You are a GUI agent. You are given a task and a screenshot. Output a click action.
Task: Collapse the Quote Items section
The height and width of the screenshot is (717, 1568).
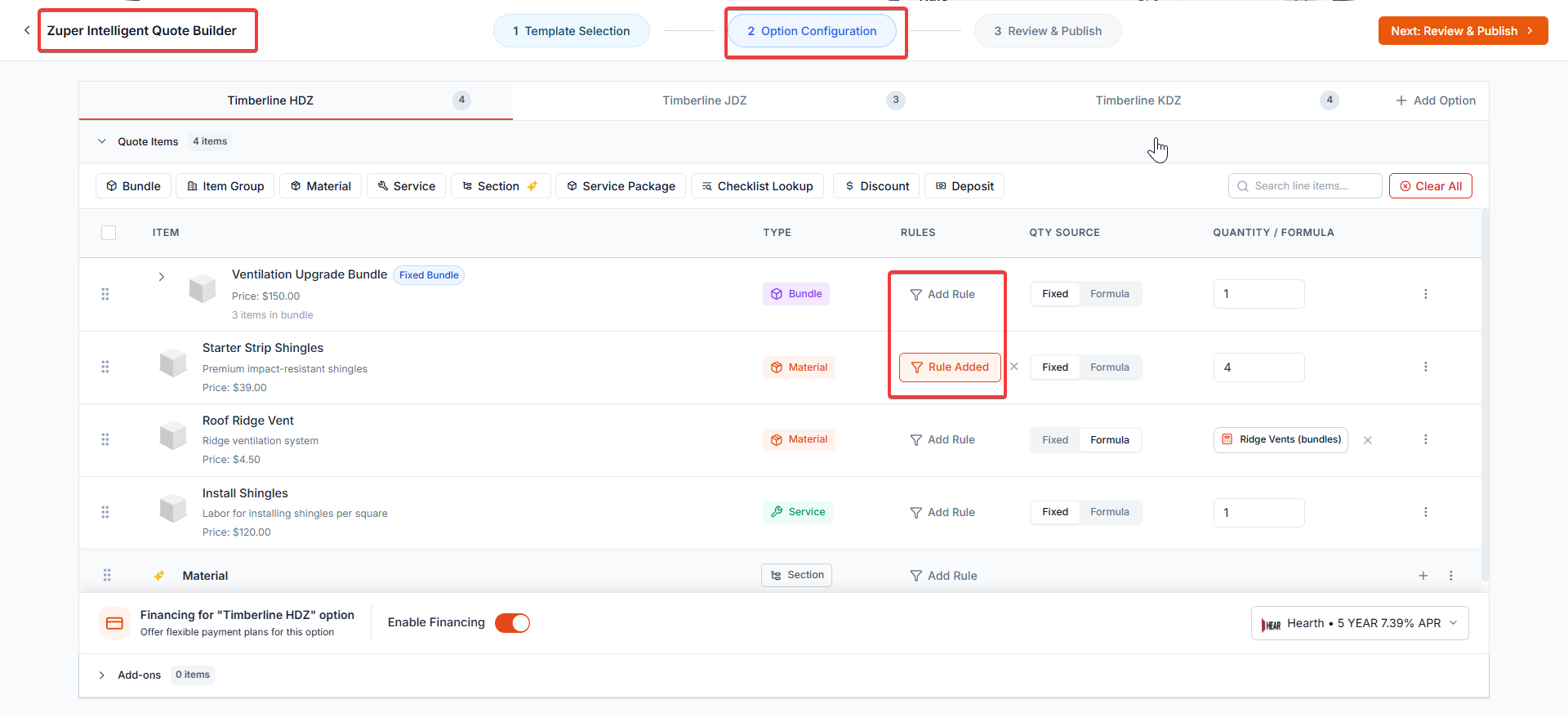pos(102,141)
